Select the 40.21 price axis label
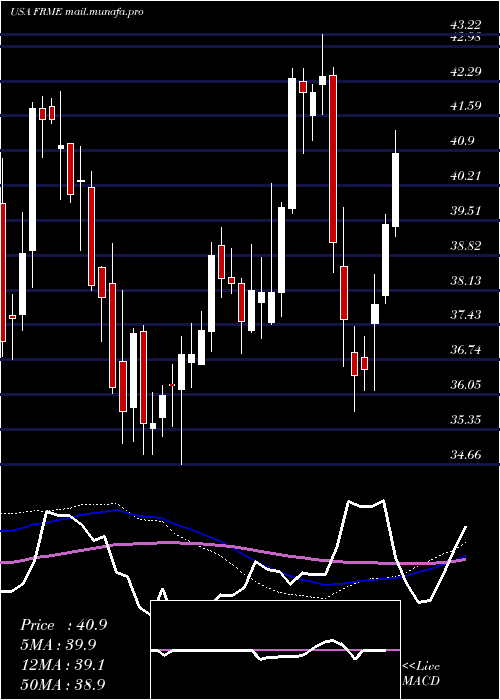The image size is (500, 700). click(466, 176)
